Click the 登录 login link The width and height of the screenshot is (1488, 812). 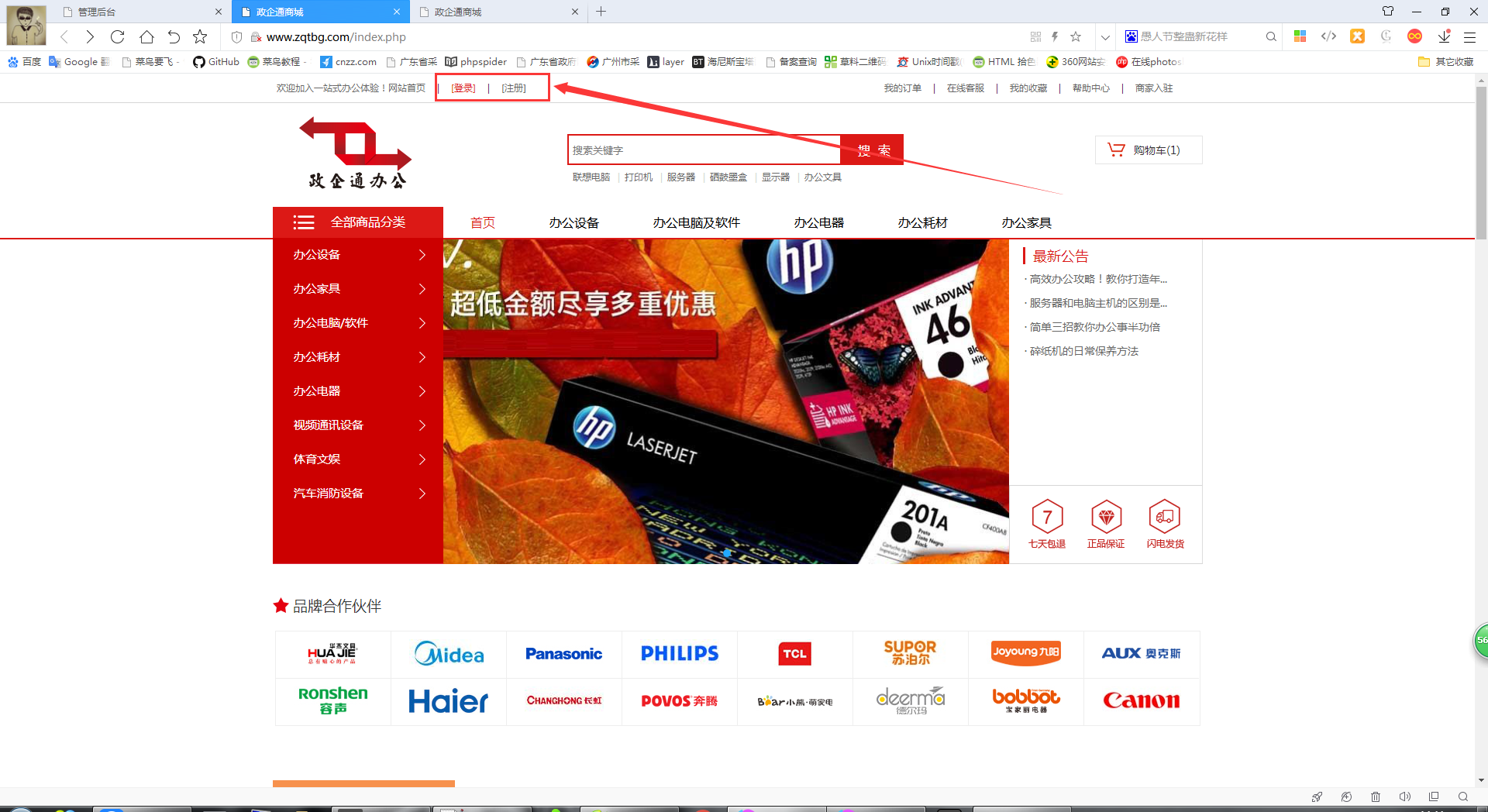tap(463, 88)
